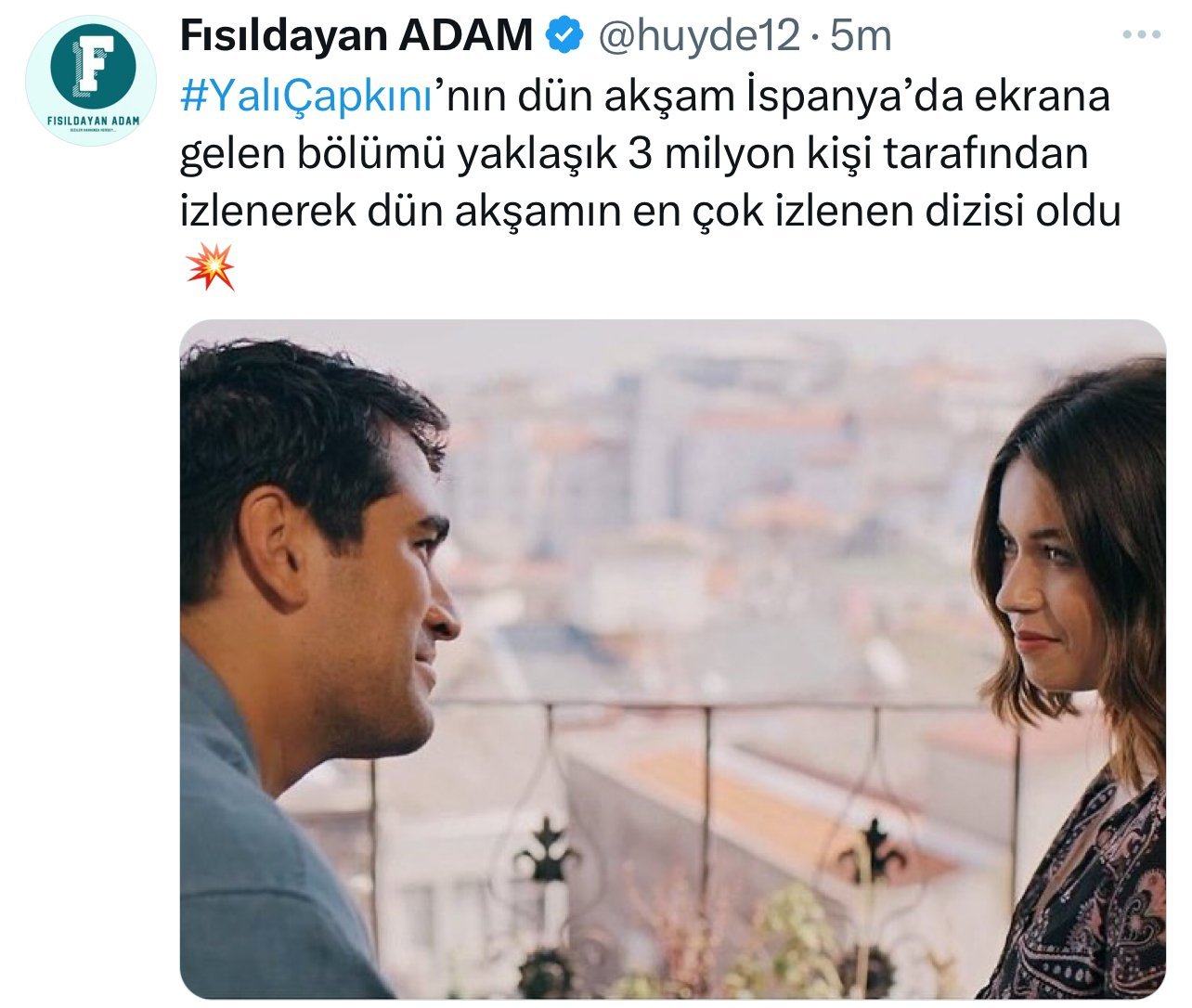Click the white F letter in avatar logo
Viewport: 1192px width, 1008px height.
pyautogui.click(x=92, y=63)
